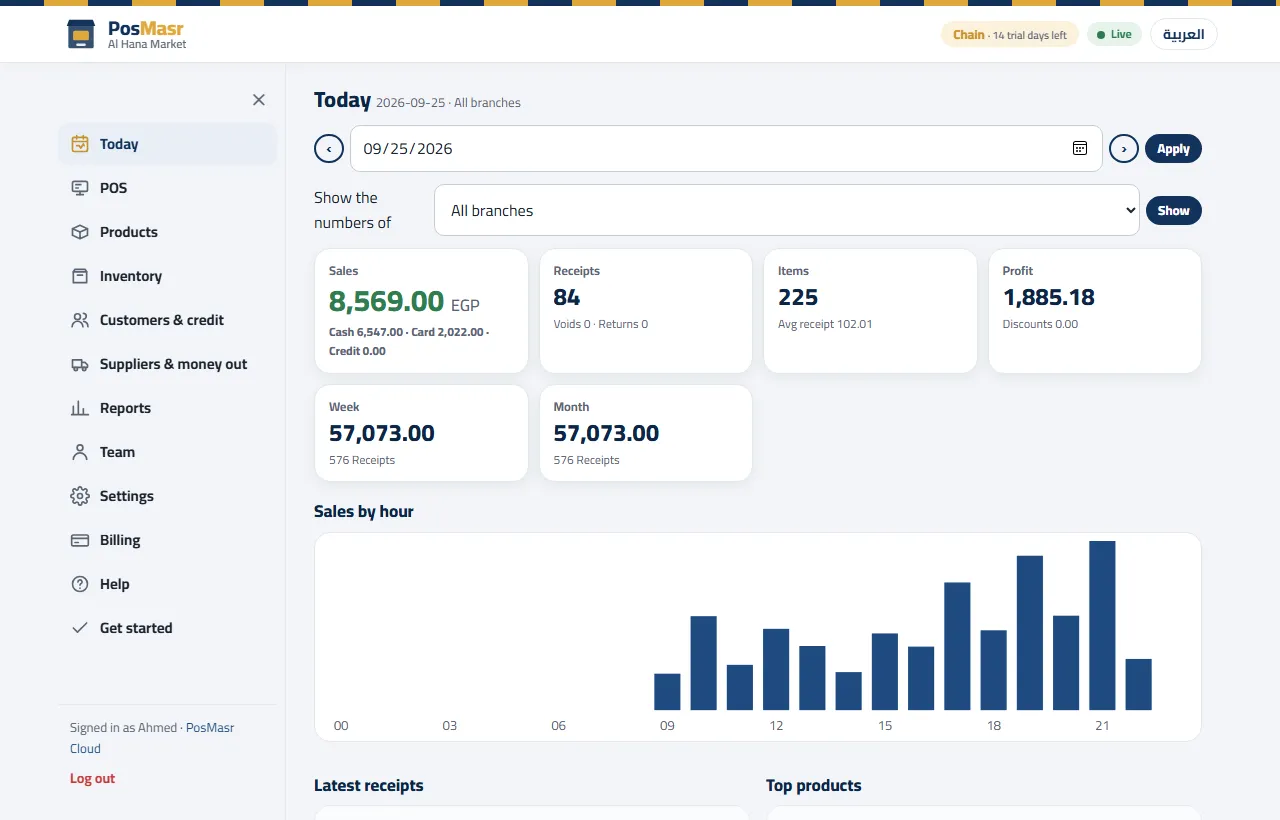Click the Voids 0 · Returns 0 text
This screenshot has height=820, width=1280.
[600, 324]
